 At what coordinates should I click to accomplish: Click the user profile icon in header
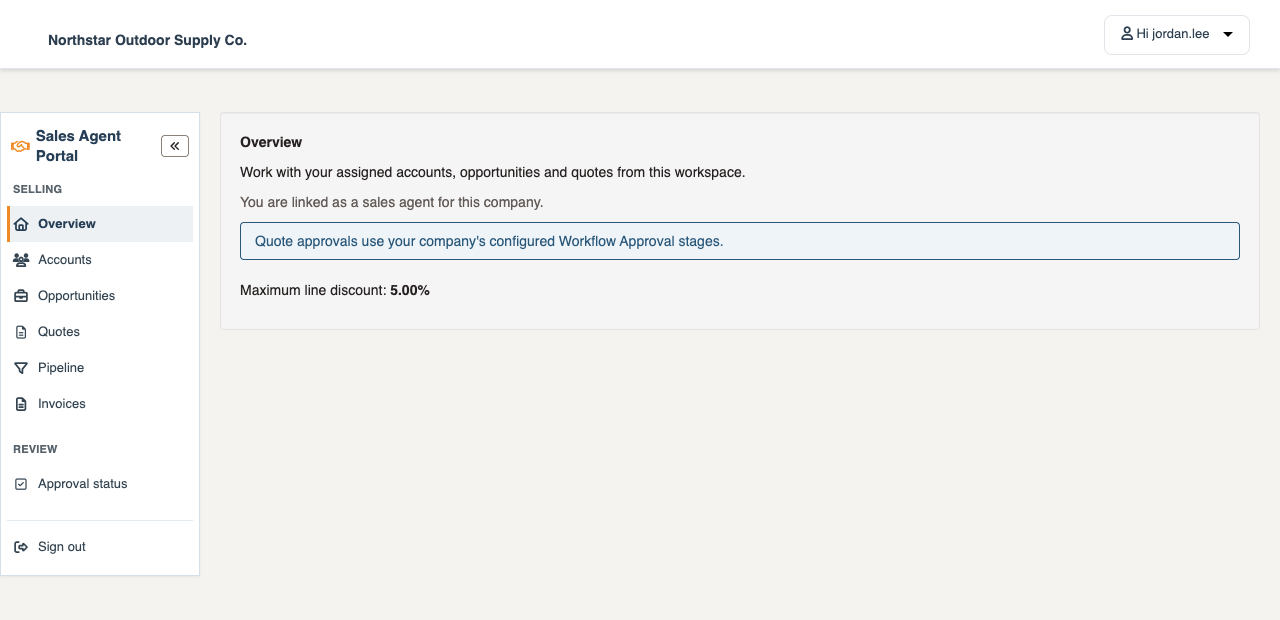[1127, 34]
